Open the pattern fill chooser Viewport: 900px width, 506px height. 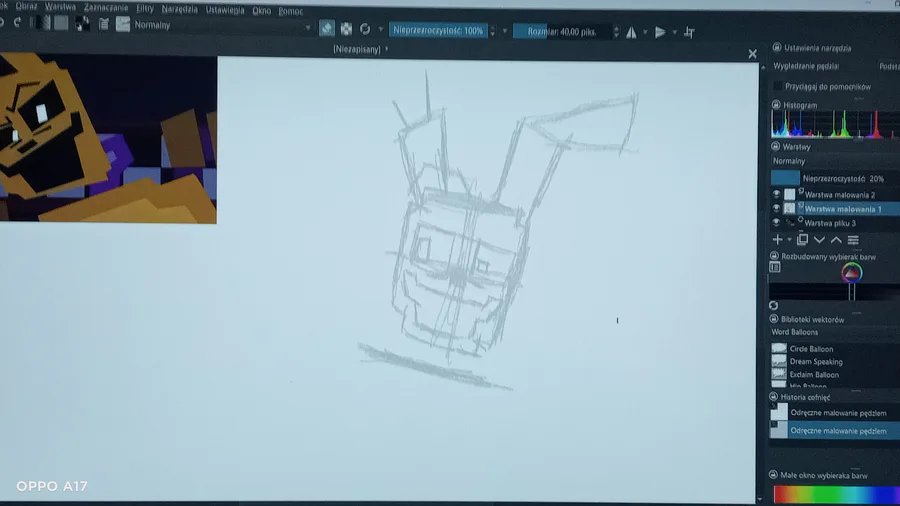coord(61,23)
